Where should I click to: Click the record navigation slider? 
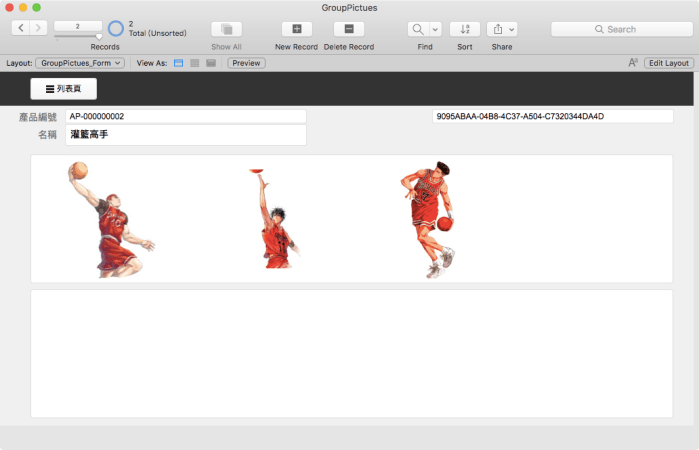tap(77, 36)
